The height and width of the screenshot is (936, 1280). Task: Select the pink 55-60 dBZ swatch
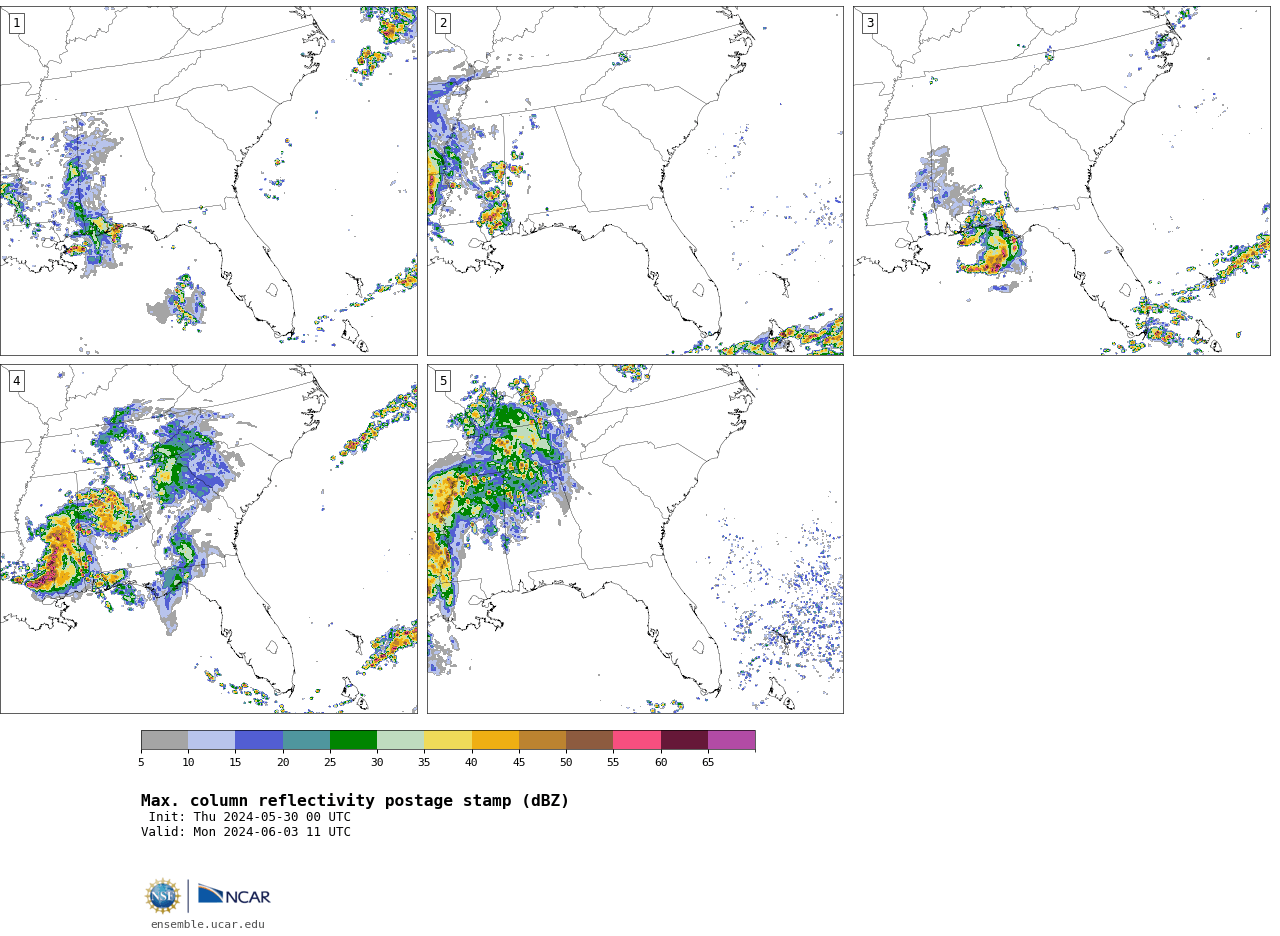637,740
